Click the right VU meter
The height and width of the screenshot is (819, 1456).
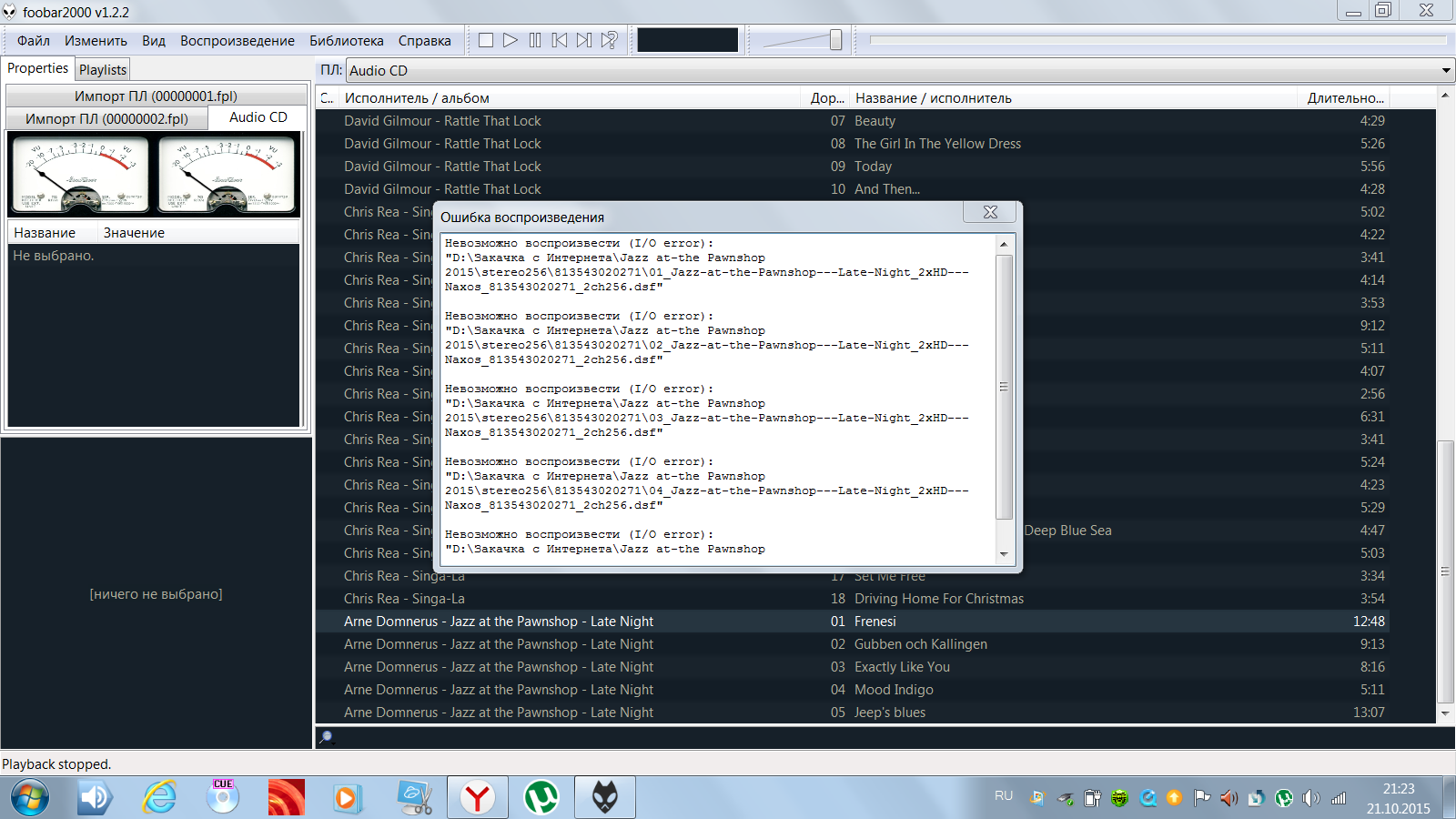click(227, 175)
